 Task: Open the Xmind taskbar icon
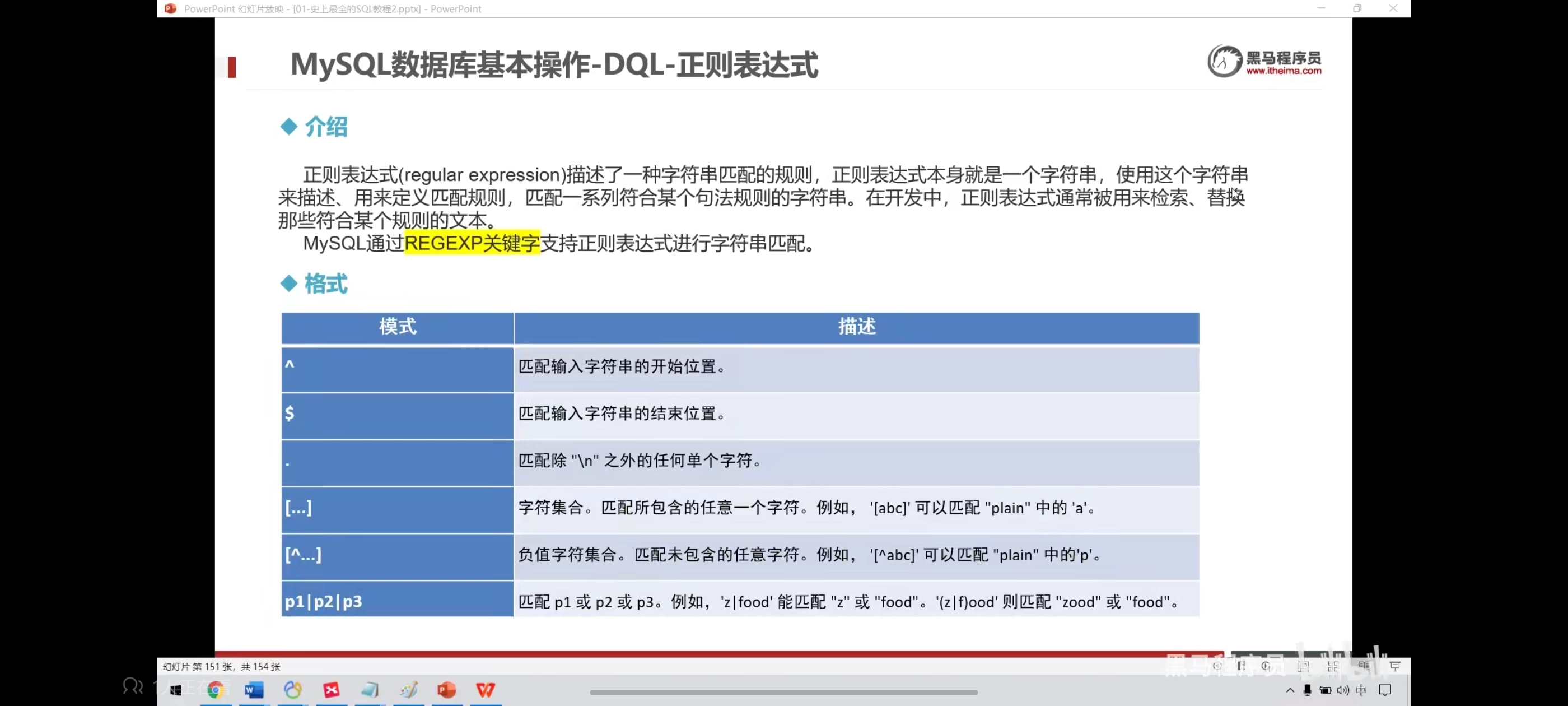pos(331,690)
